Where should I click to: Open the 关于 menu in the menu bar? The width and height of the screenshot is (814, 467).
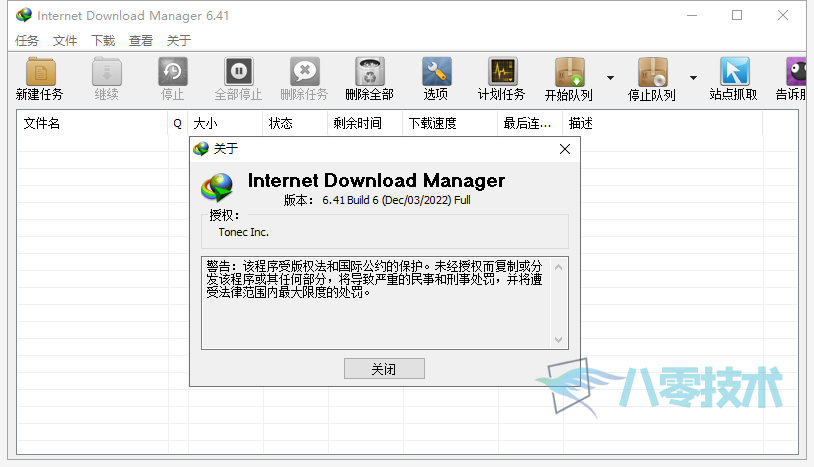179,40
